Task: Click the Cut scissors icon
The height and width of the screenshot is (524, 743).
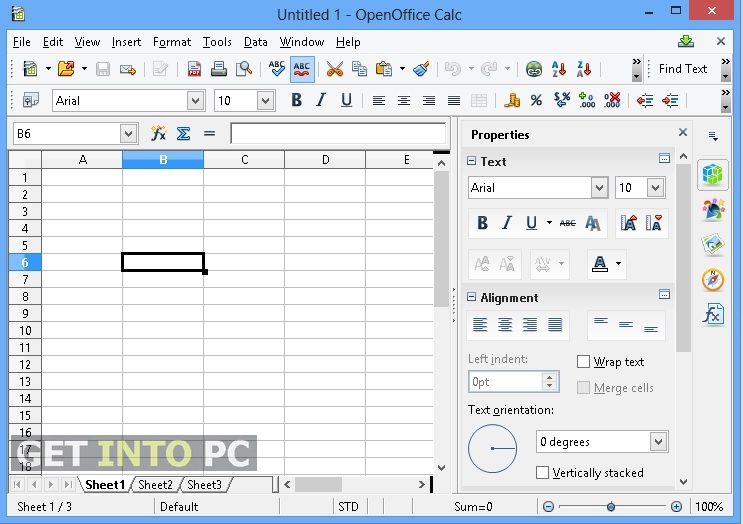Action: click(x=335, y=69)
